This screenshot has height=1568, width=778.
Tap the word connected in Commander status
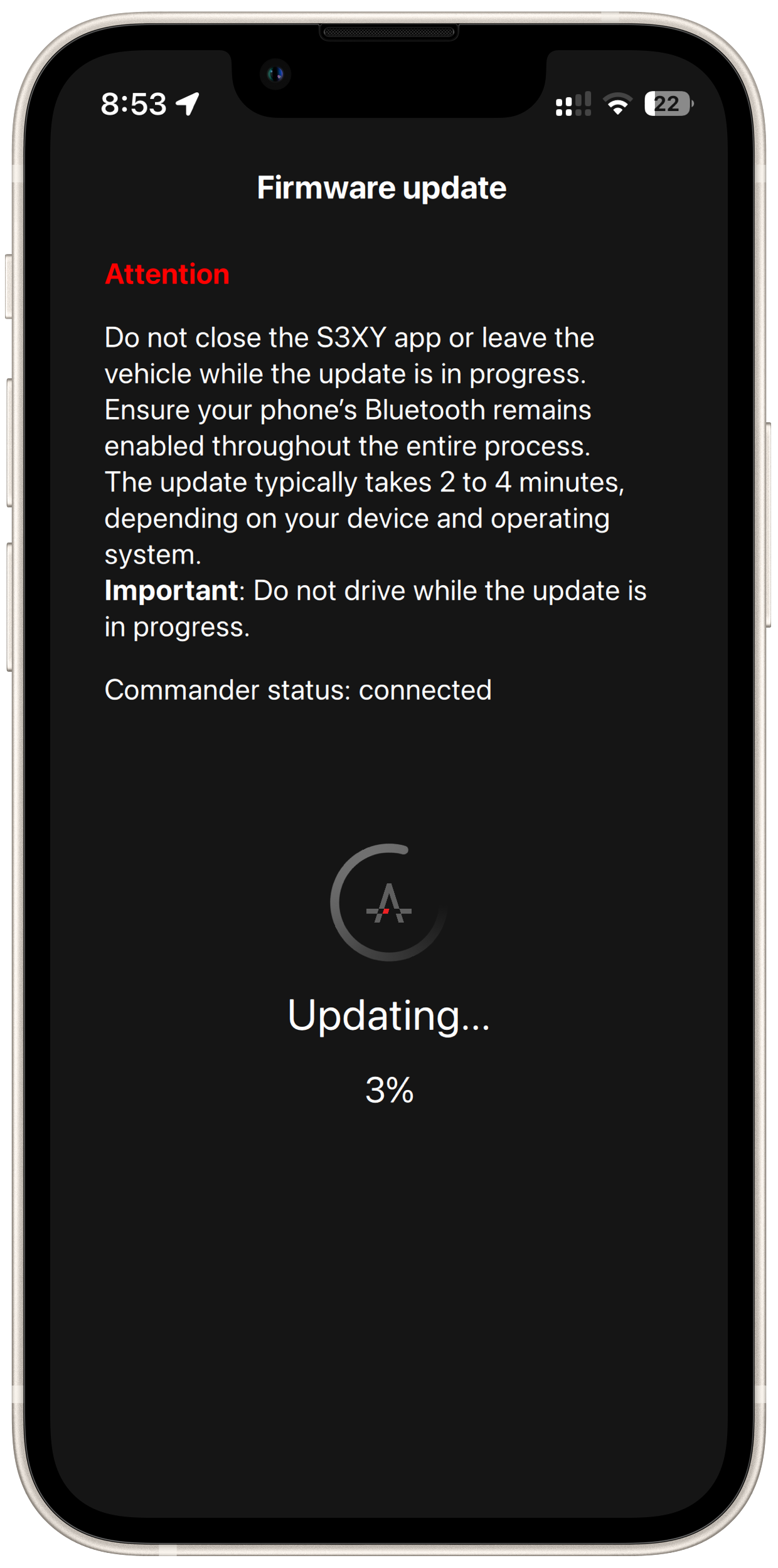coord(425,690)
